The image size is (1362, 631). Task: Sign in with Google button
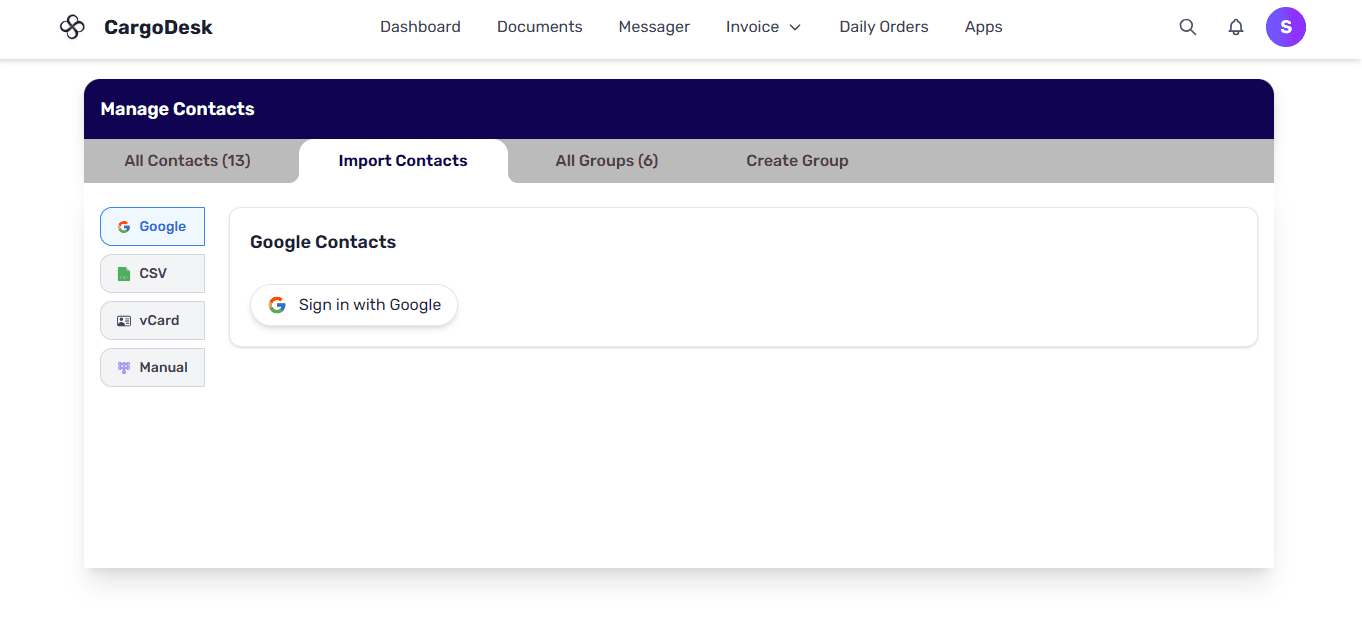[354, 305]
